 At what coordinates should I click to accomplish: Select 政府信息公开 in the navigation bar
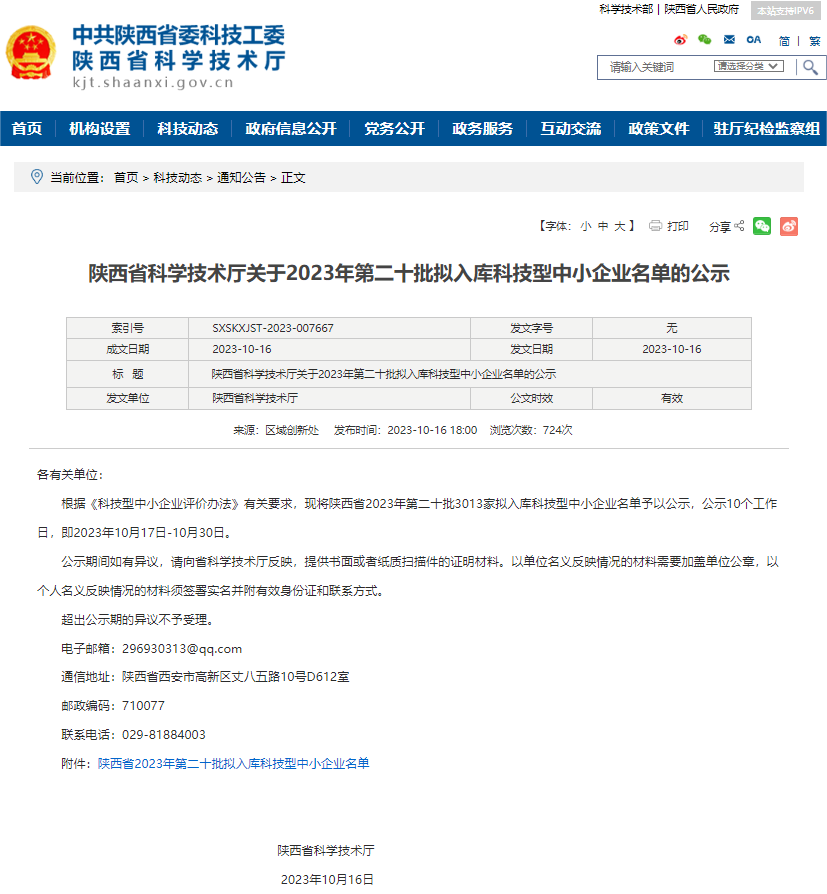point(290,129)
